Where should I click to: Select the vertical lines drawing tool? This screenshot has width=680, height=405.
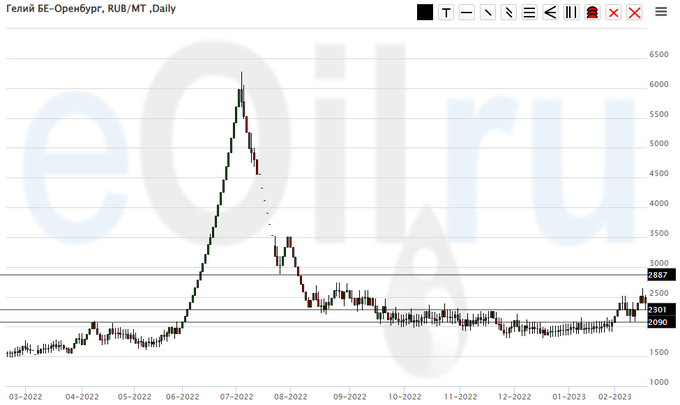pyautogui.click(x=571, y=13)
